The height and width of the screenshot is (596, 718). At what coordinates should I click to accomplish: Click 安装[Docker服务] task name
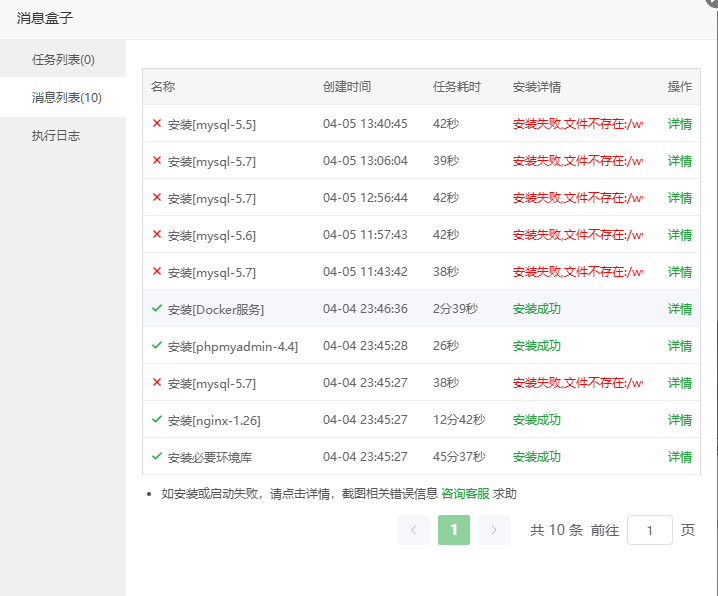pos(216,310)
